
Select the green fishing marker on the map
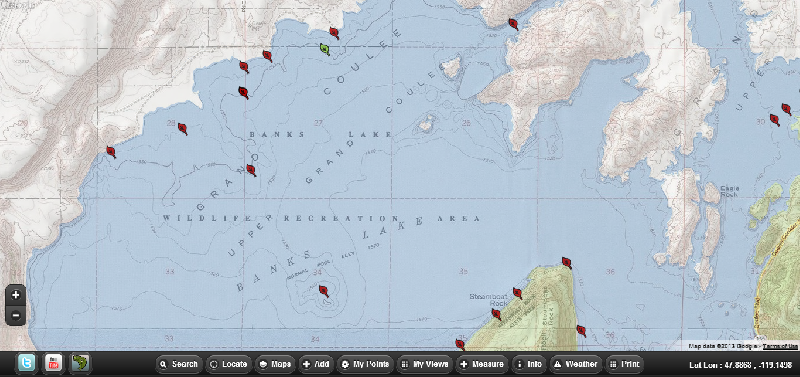point(325,49)
